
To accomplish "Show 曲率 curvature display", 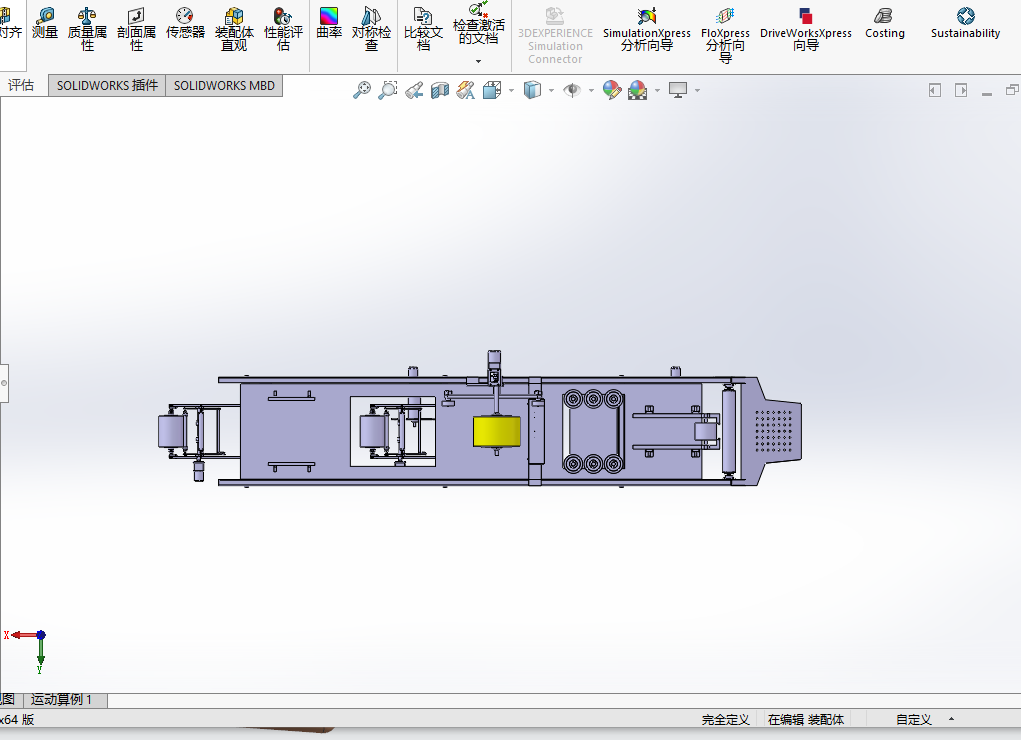I will (x=329, y=24).
